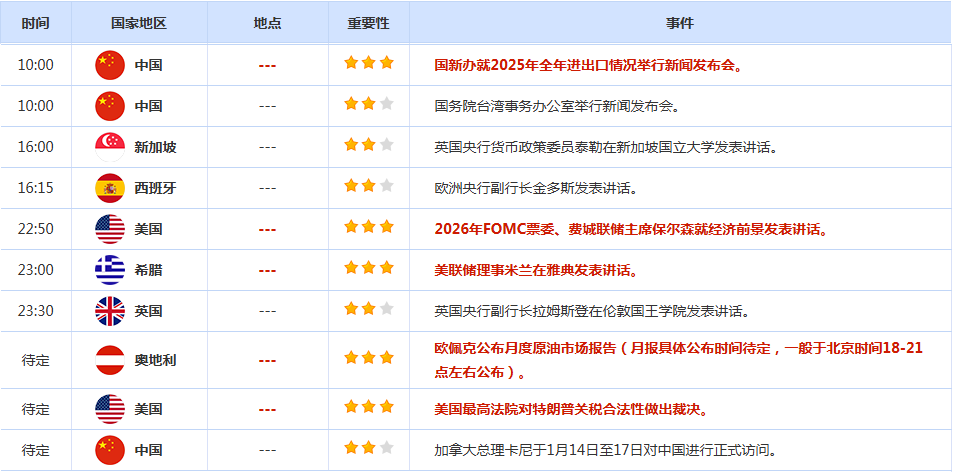The height and width of the screenshot is (472, 953).
Task: Click the 英国 country name
Action: click(148, 311)
